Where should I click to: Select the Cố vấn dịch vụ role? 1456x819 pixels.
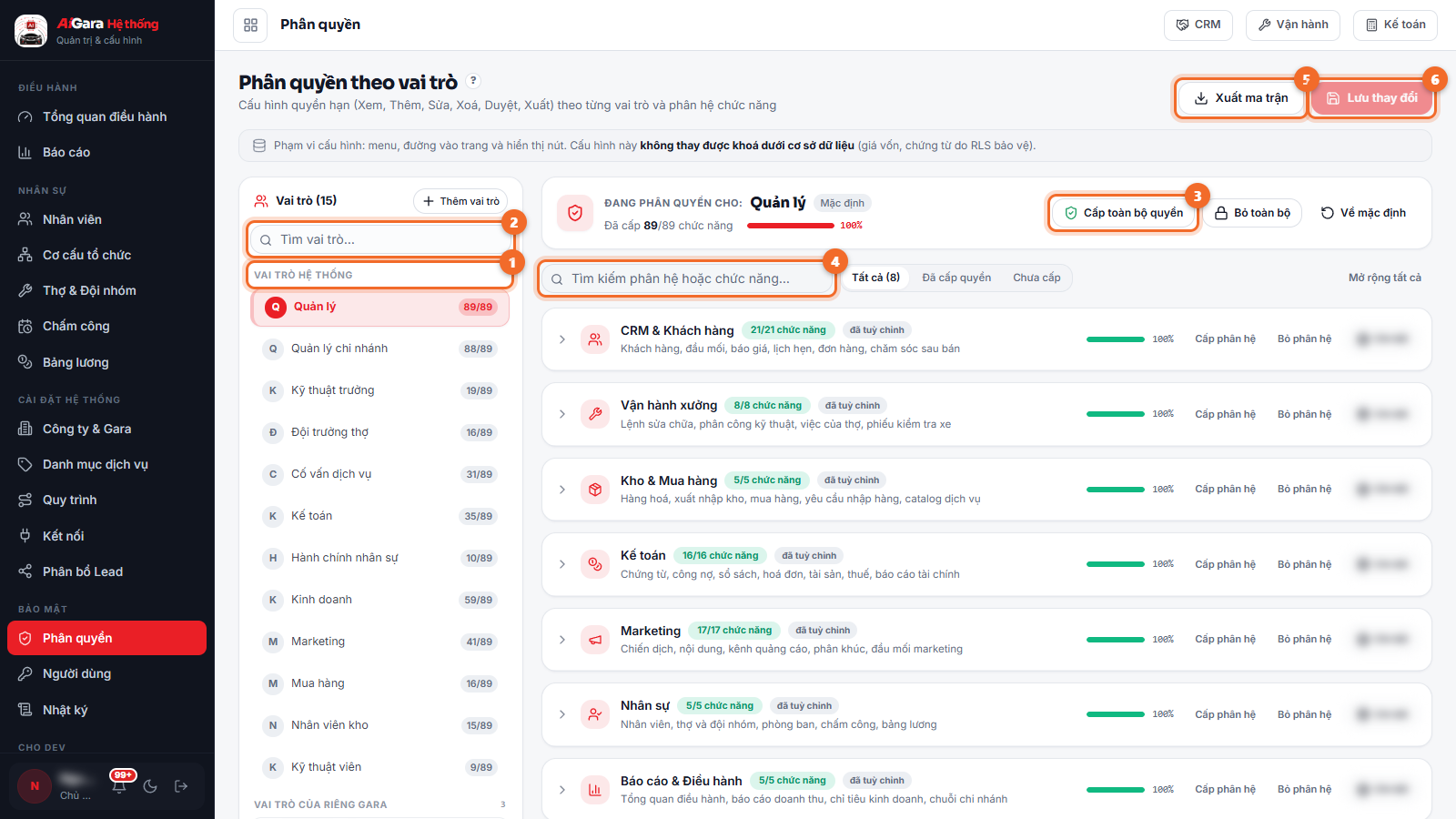(x=379, y=474)
